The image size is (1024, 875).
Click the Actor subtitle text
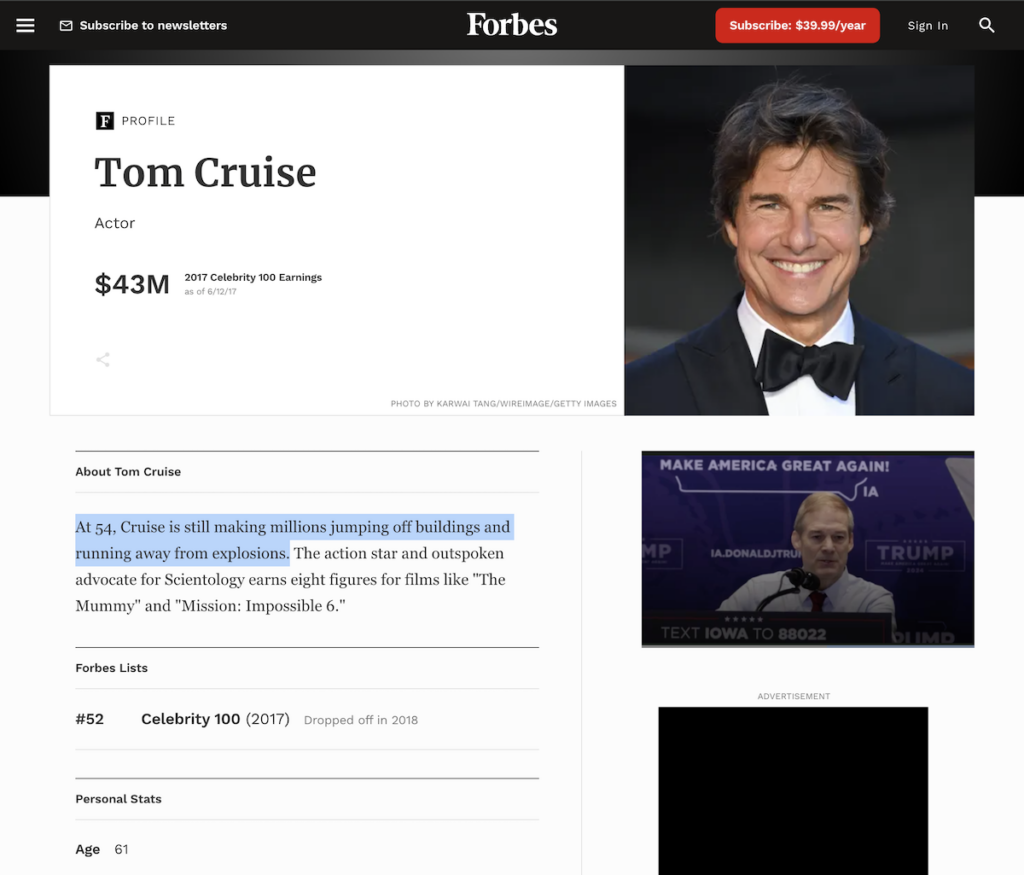[x=115, y=223]
